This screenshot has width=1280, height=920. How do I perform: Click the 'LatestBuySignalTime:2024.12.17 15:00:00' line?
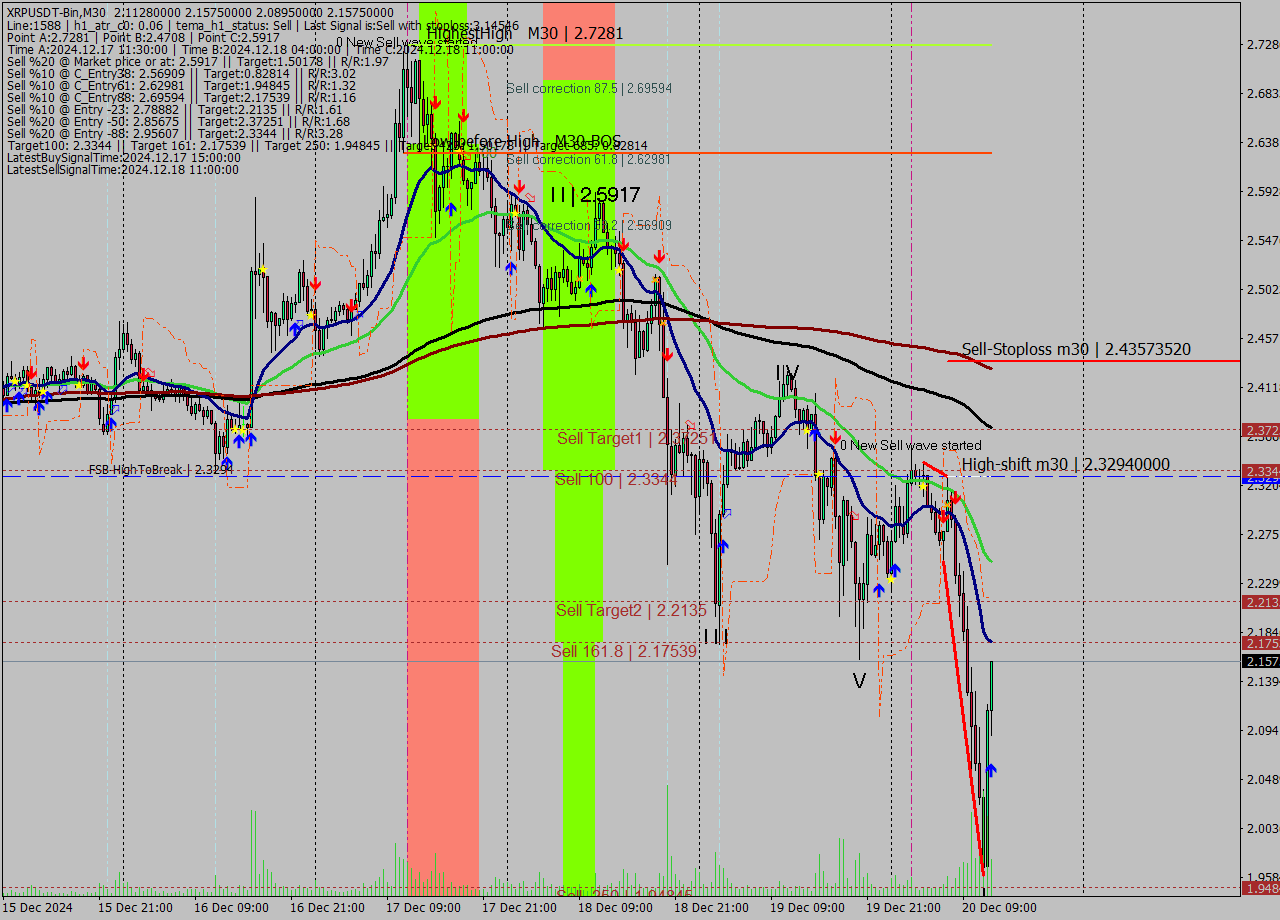(123, 158)
